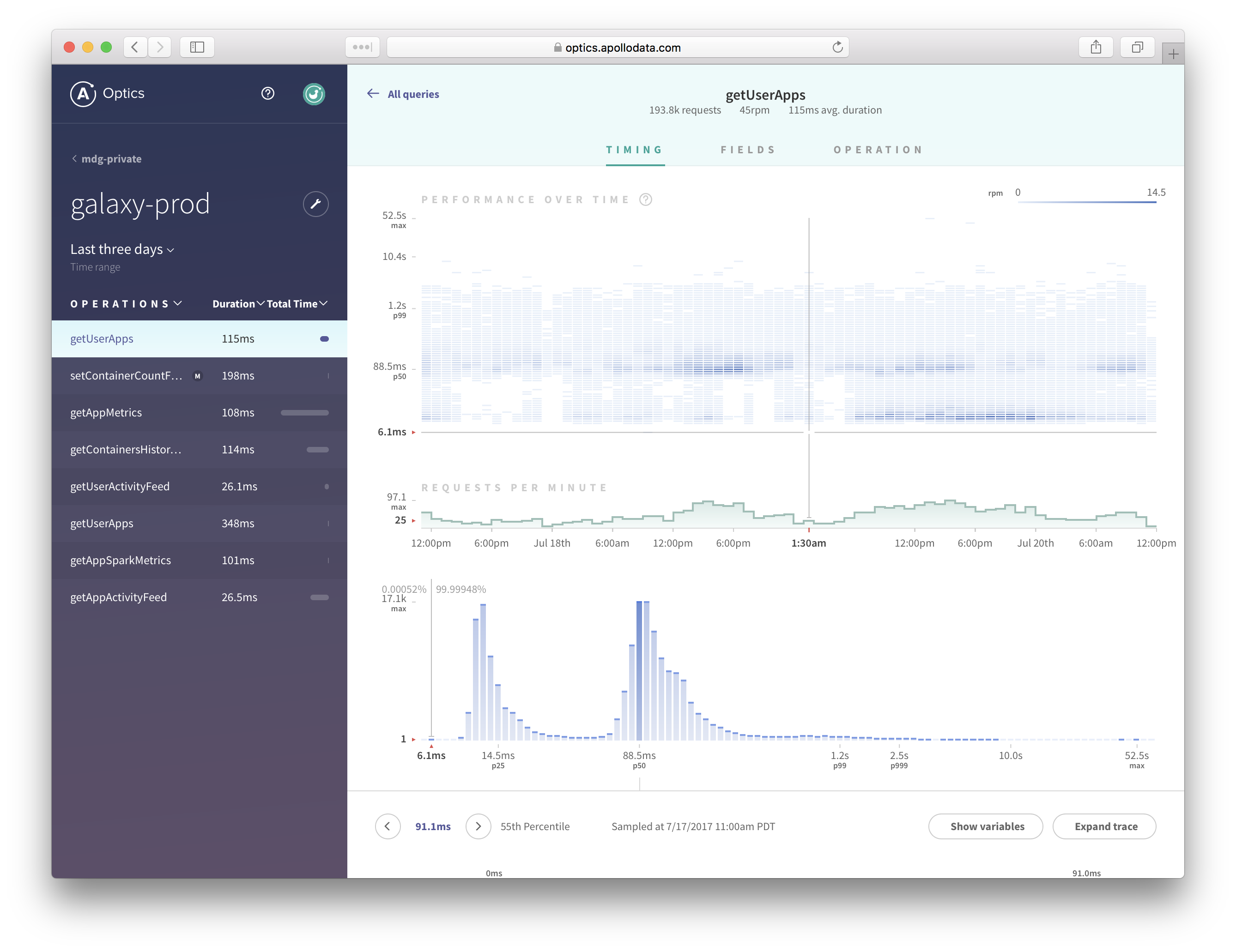This screenshot has width=1236, height=952.
Task: Click the Safari address bar
Action: click(x=618, y=48)
